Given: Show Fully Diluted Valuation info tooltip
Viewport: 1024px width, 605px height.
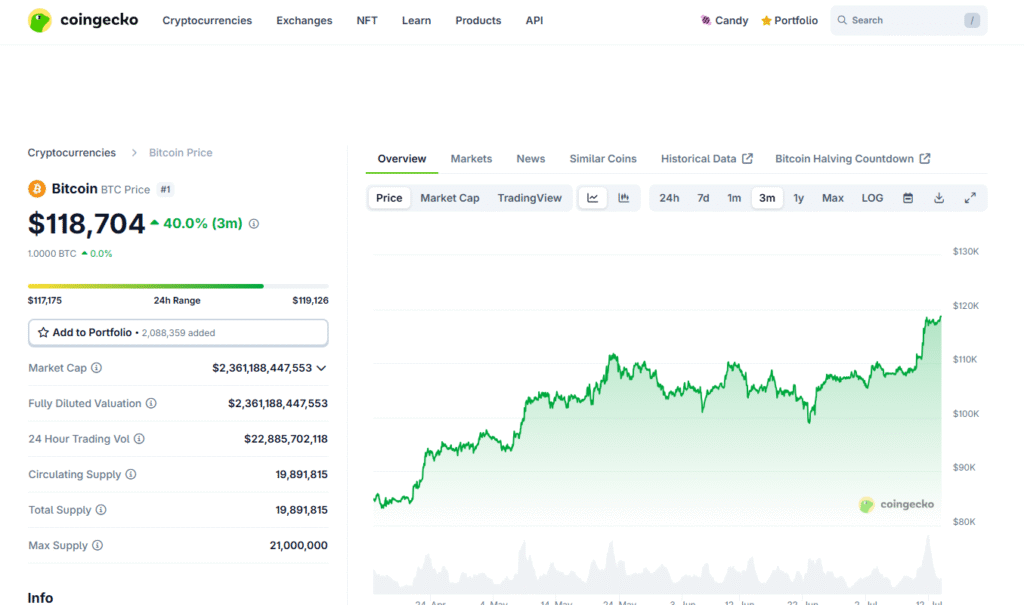Looking at the screenshot, I should 151,403.
